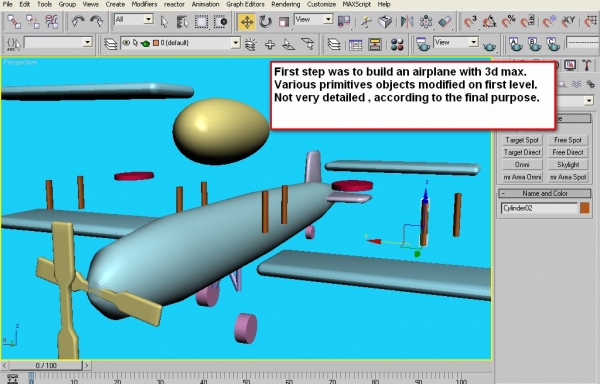Click the Omni light button

coord(522,164)
